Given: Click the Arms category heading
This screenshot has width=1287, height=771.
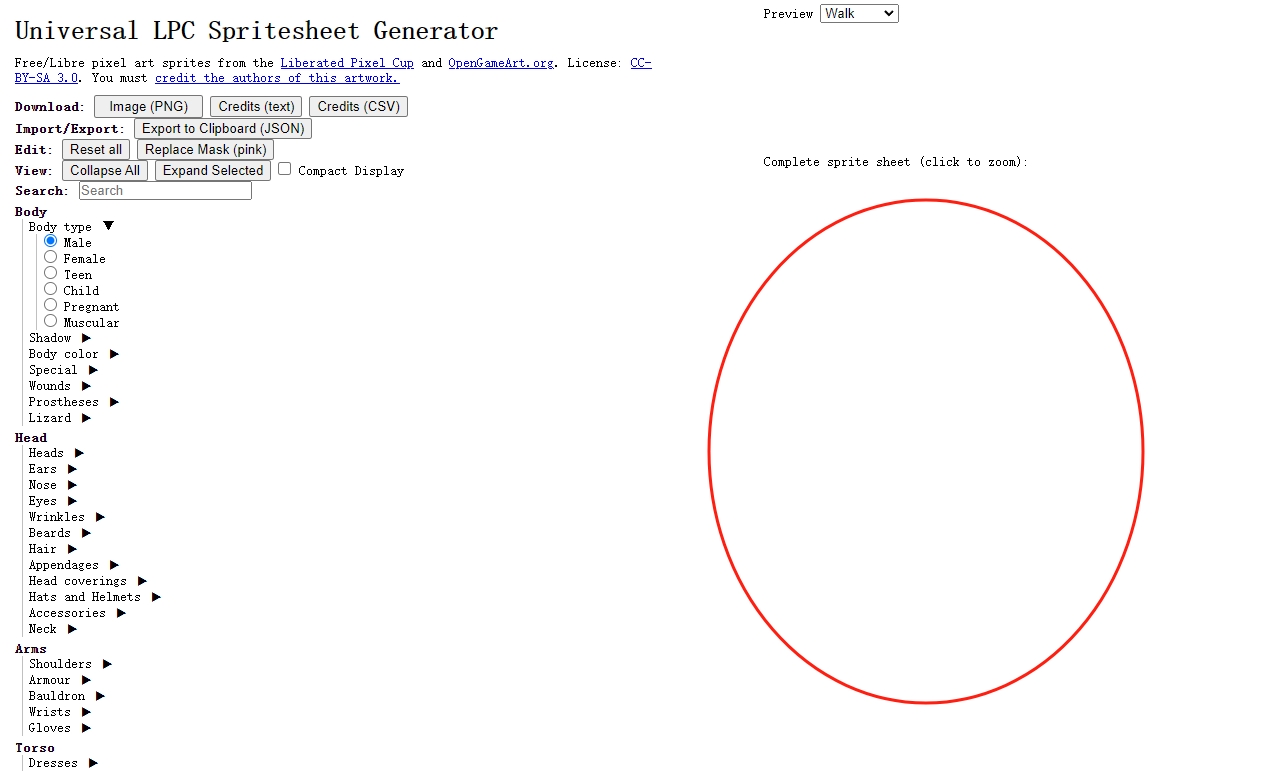Looking at the screenshot, I should [x=31, y=649].
